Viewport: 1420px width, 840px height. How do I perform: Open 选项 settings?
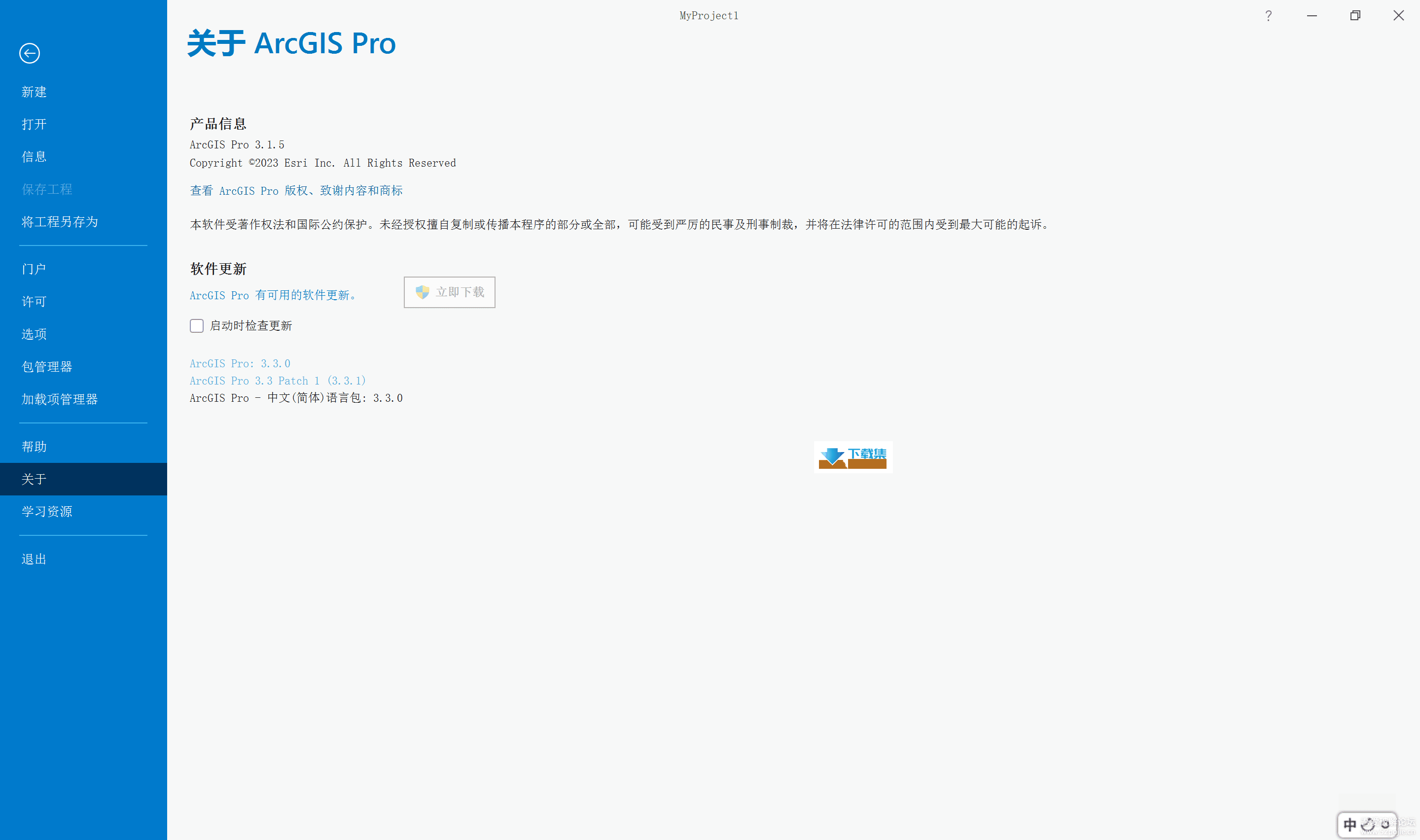(83, 334)
